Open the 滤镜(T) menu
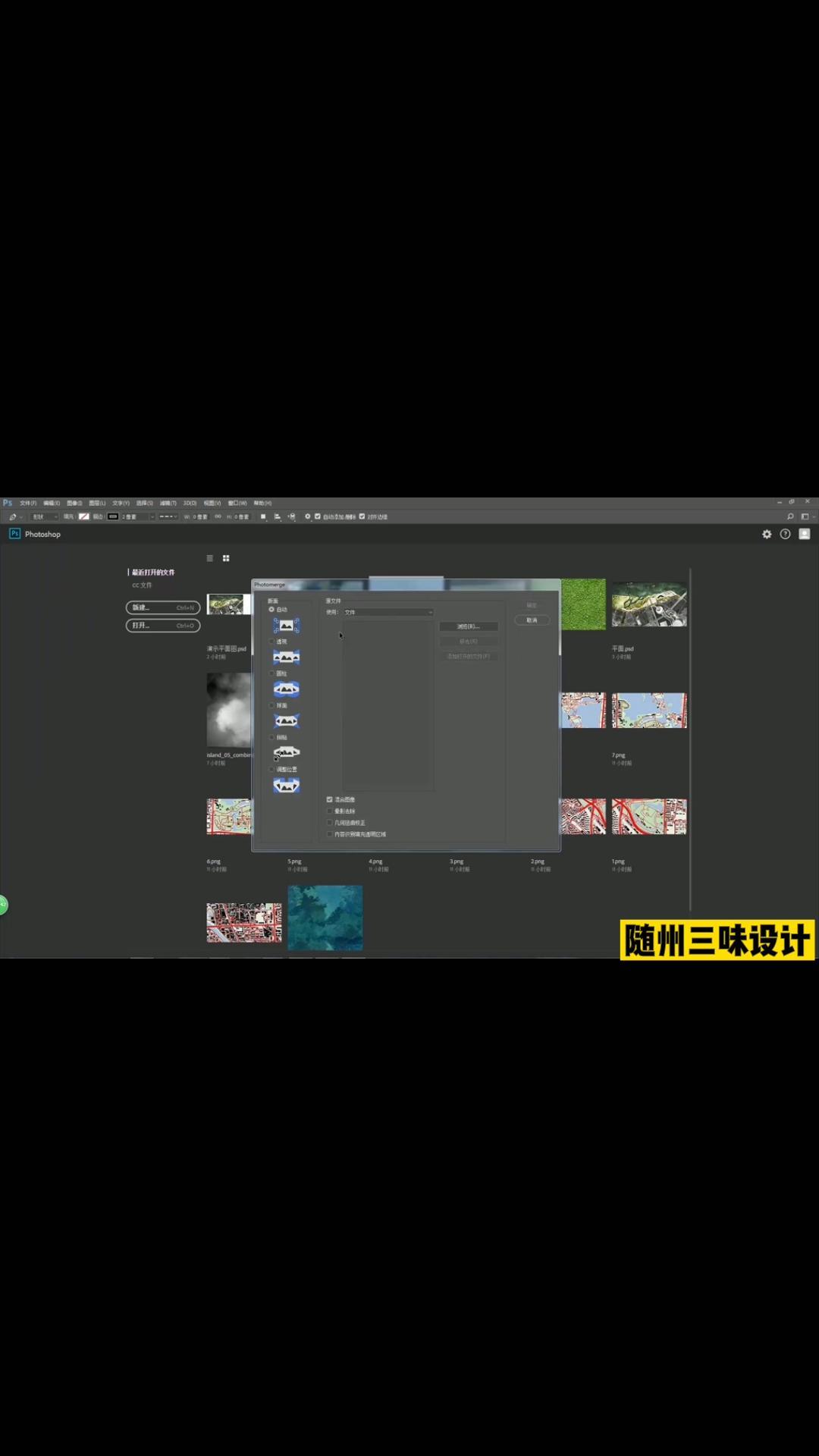 click(168, 504)
